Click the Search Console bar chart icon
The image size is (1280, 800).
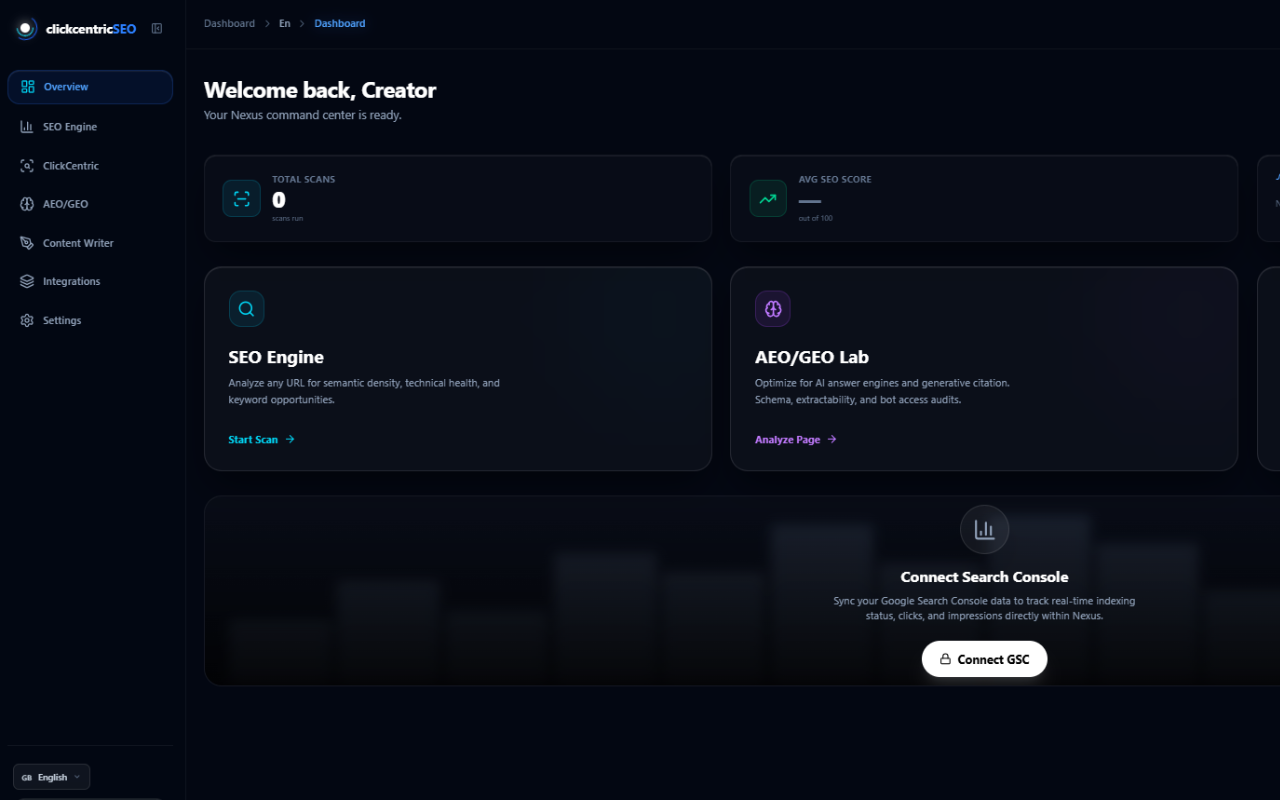pyautogui.click(x=985, y=529)
